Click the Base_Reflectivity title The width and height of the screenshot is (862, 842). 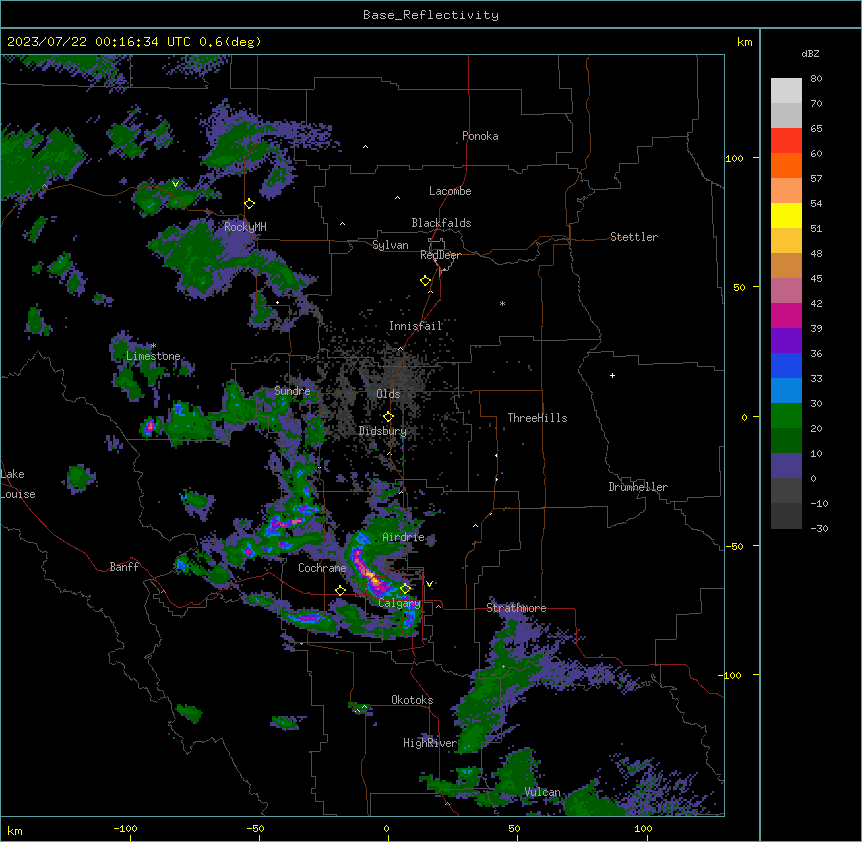click(431, 15)
